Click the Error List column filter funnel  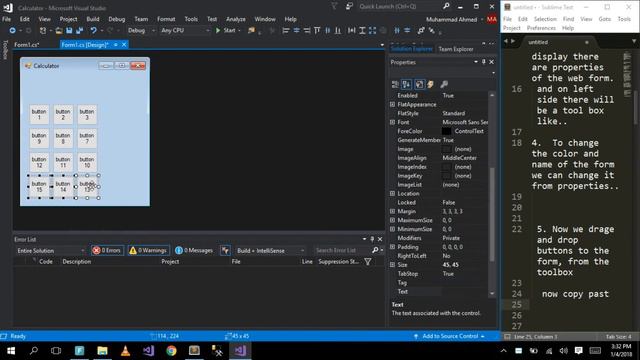coord(367,262)
